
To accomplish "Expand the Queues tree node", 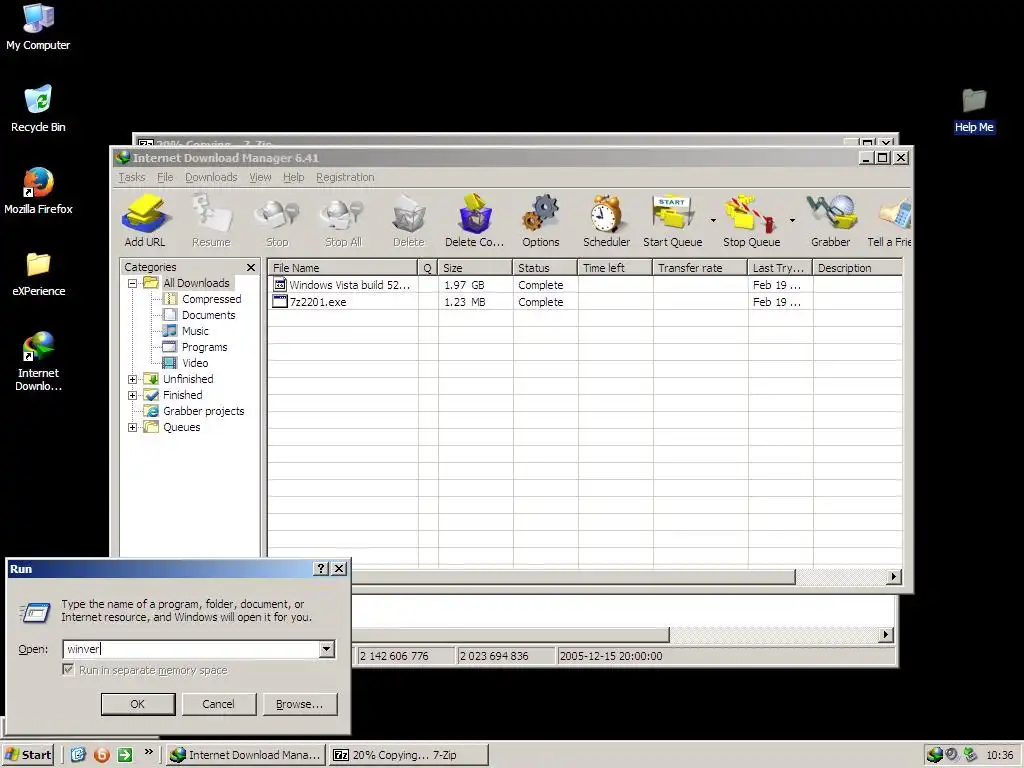I will click(x=133, y=428).
